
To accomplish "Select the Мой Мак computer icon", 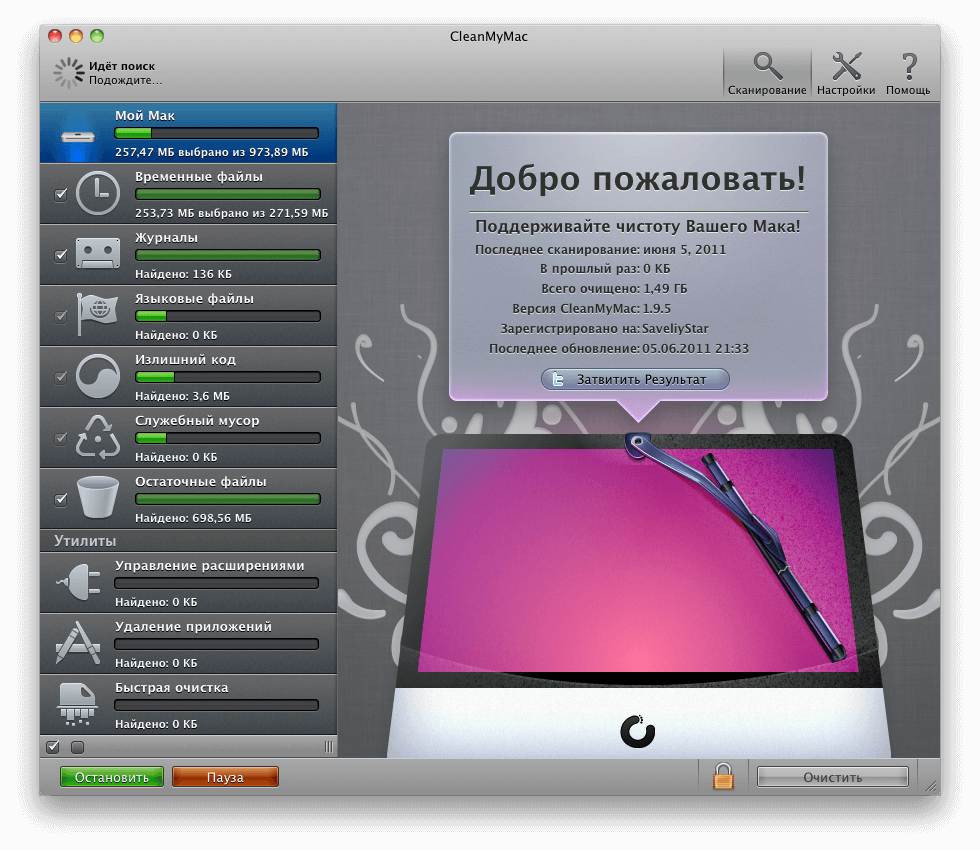I will (x=78, y=137).
